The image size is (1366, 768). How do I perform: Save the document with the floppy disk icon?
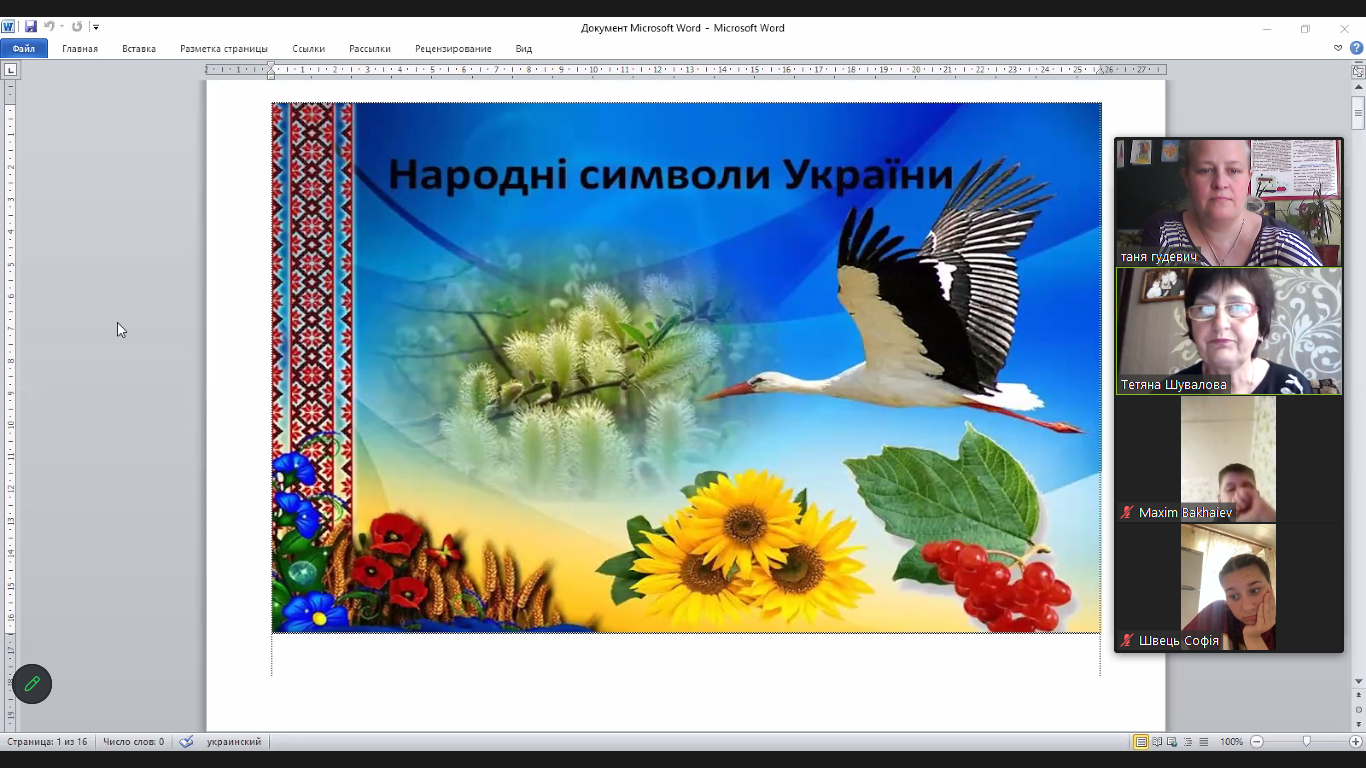31,27
